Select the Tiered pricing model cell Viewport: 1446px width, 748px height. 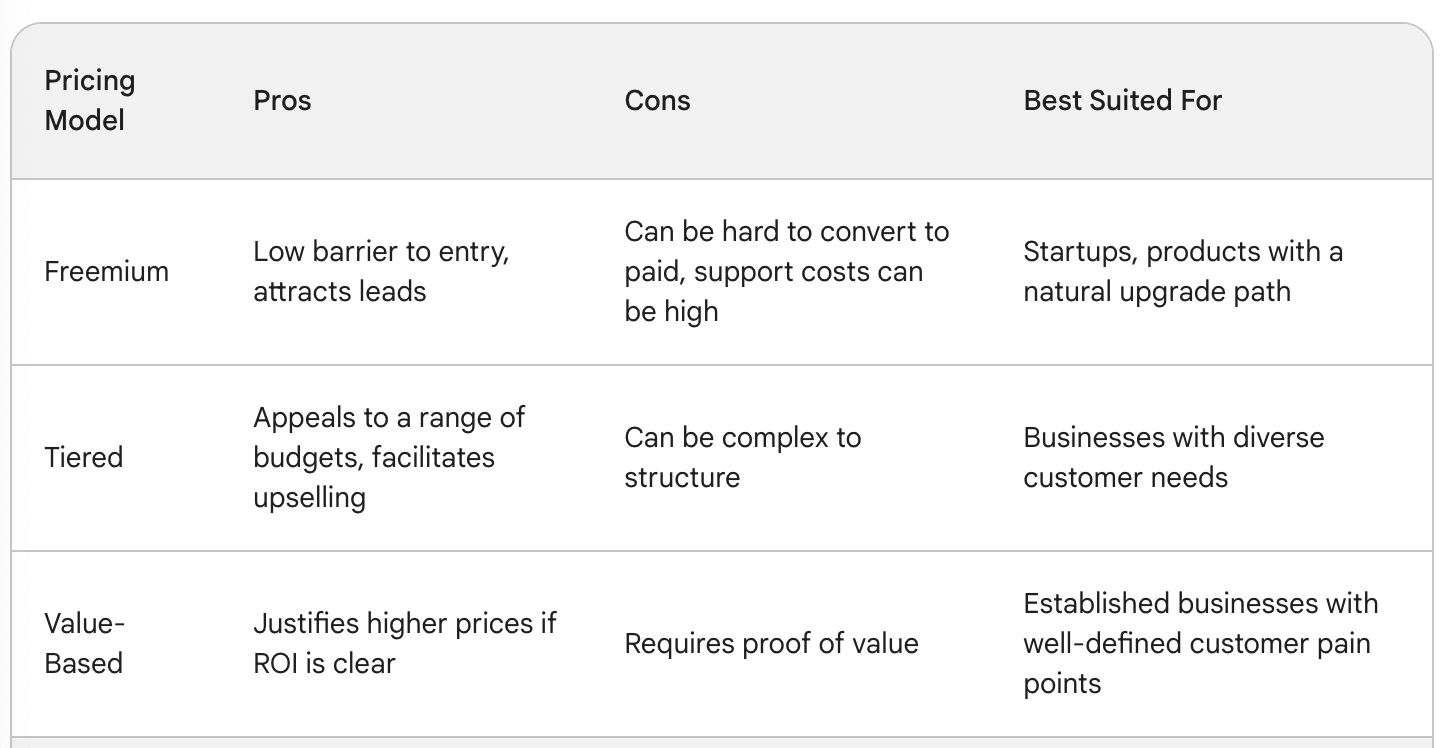tap(84, 457)
